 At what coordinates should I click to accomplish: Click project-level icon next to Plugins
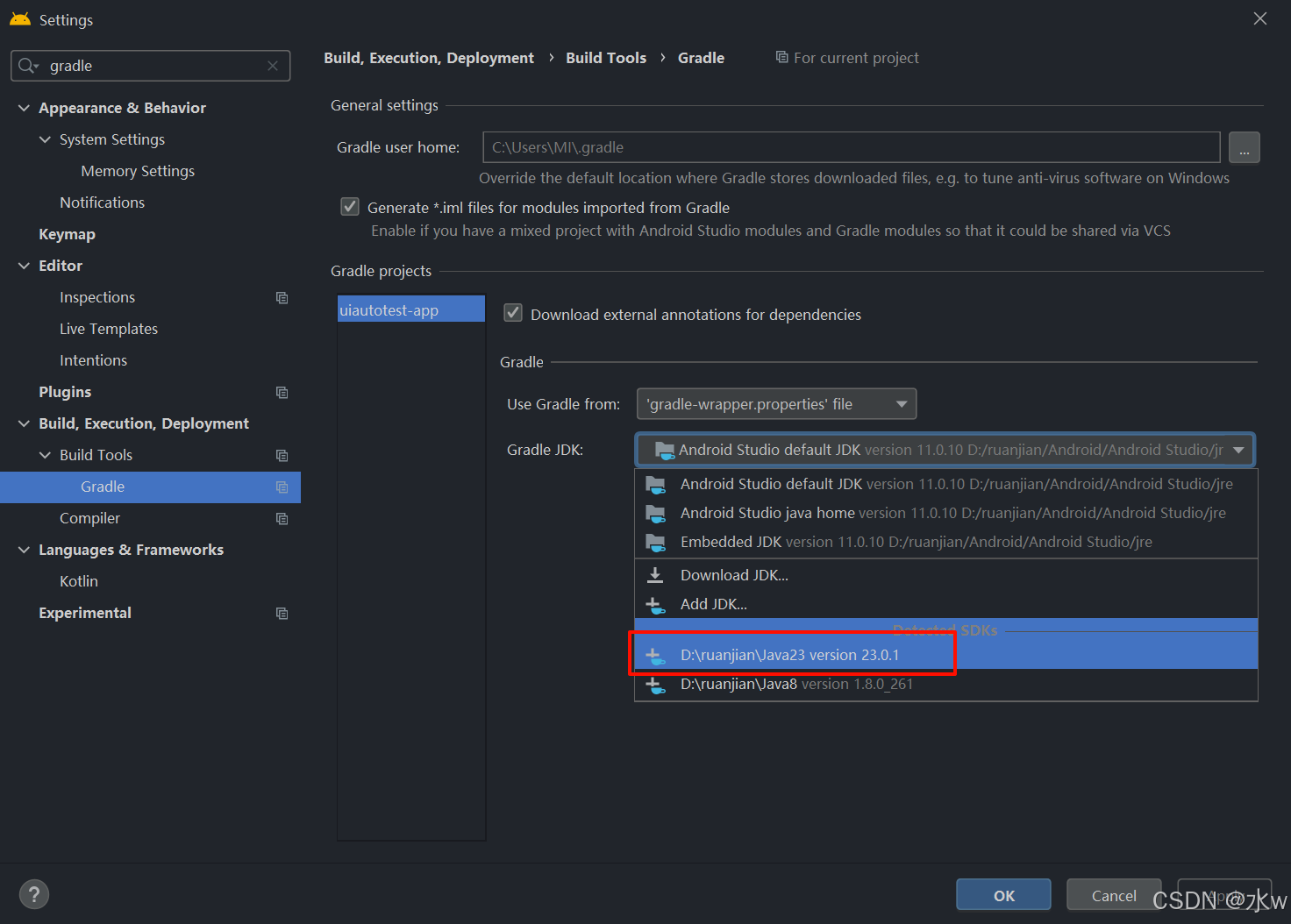[x=282, y=393]
